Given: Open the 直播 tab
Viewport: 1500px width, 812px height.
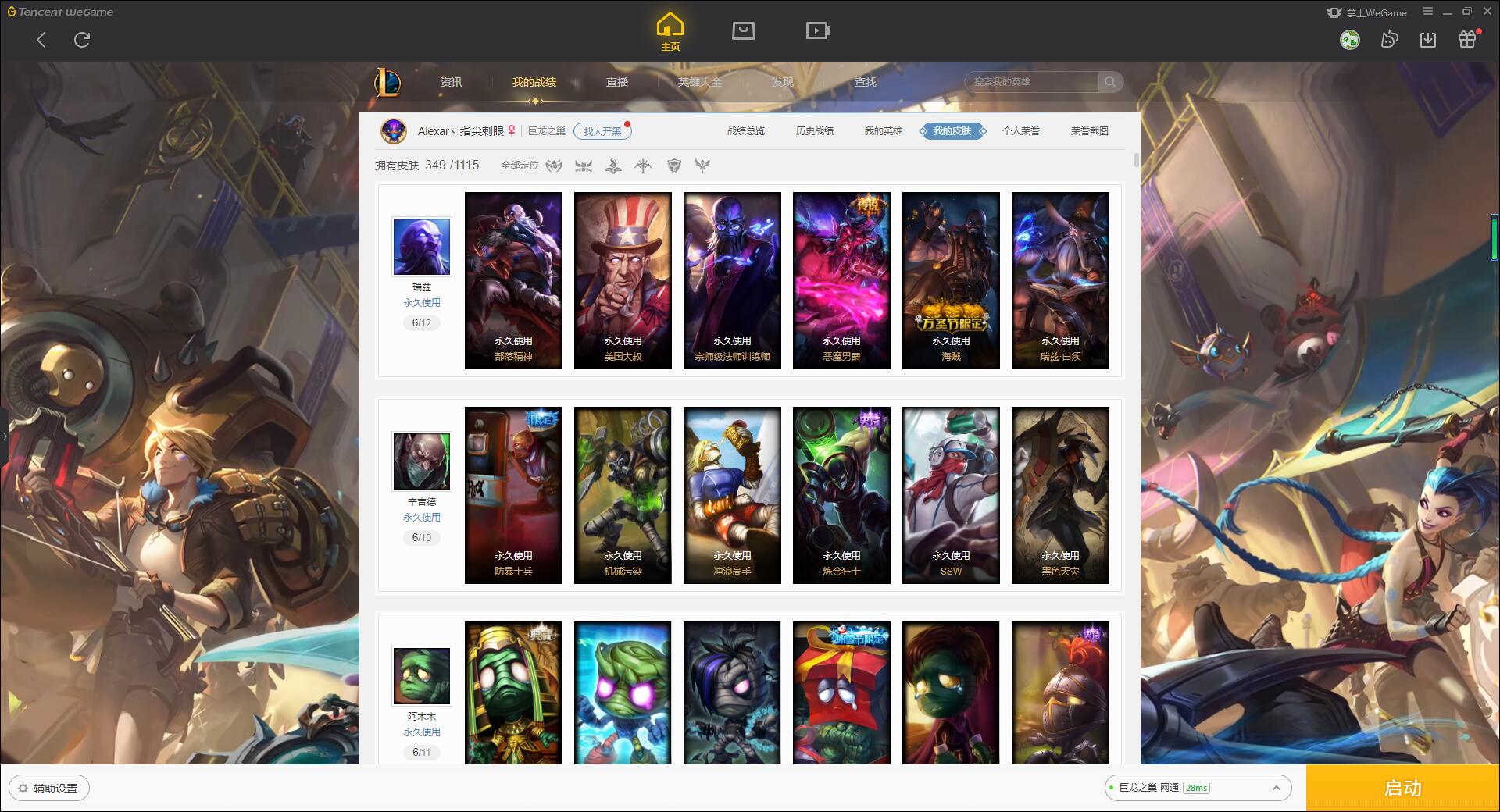Looking at the screenshot, I should (x=617, y=82).
